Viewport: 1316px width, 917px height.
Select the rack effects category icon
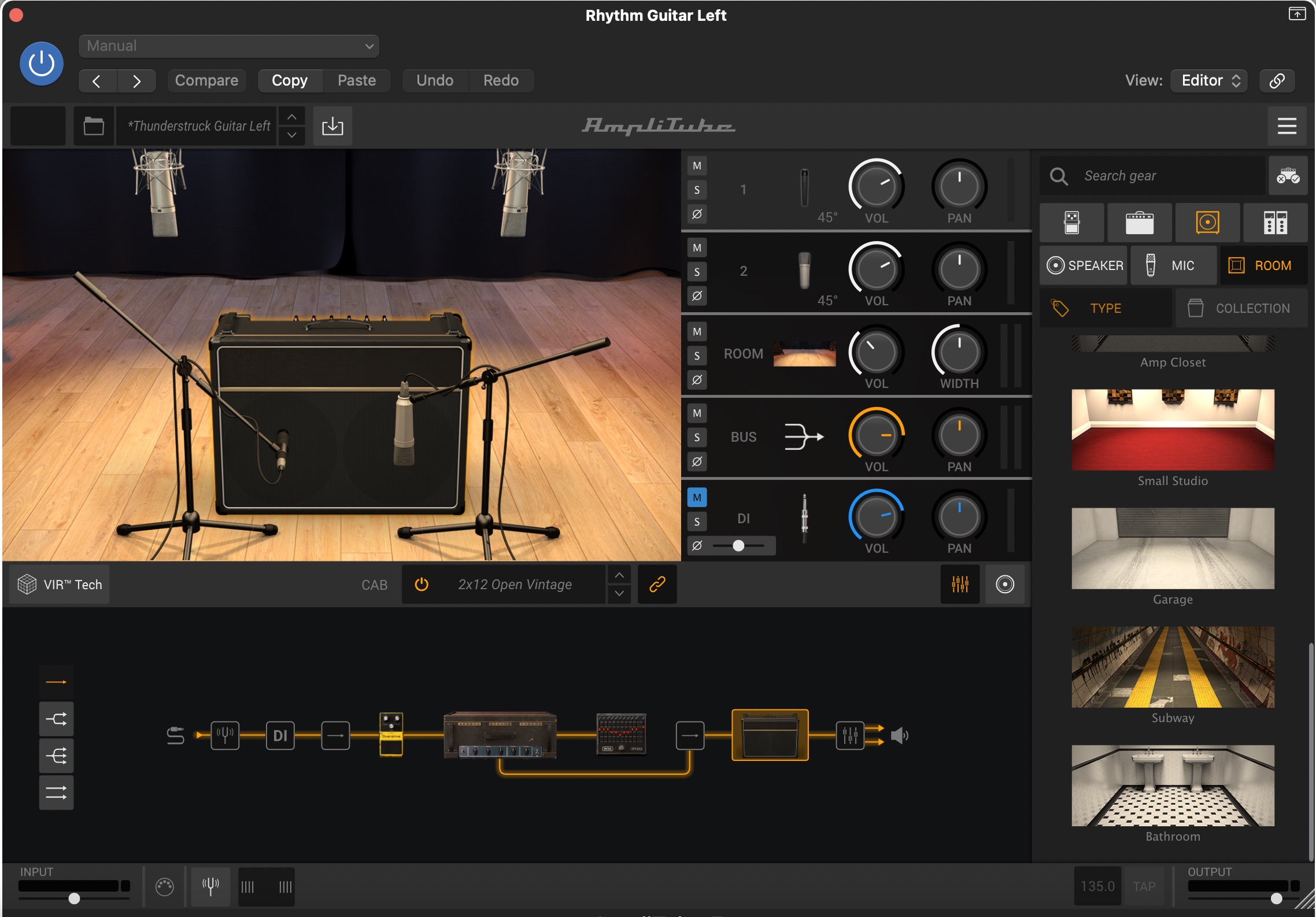point(1275,223)
